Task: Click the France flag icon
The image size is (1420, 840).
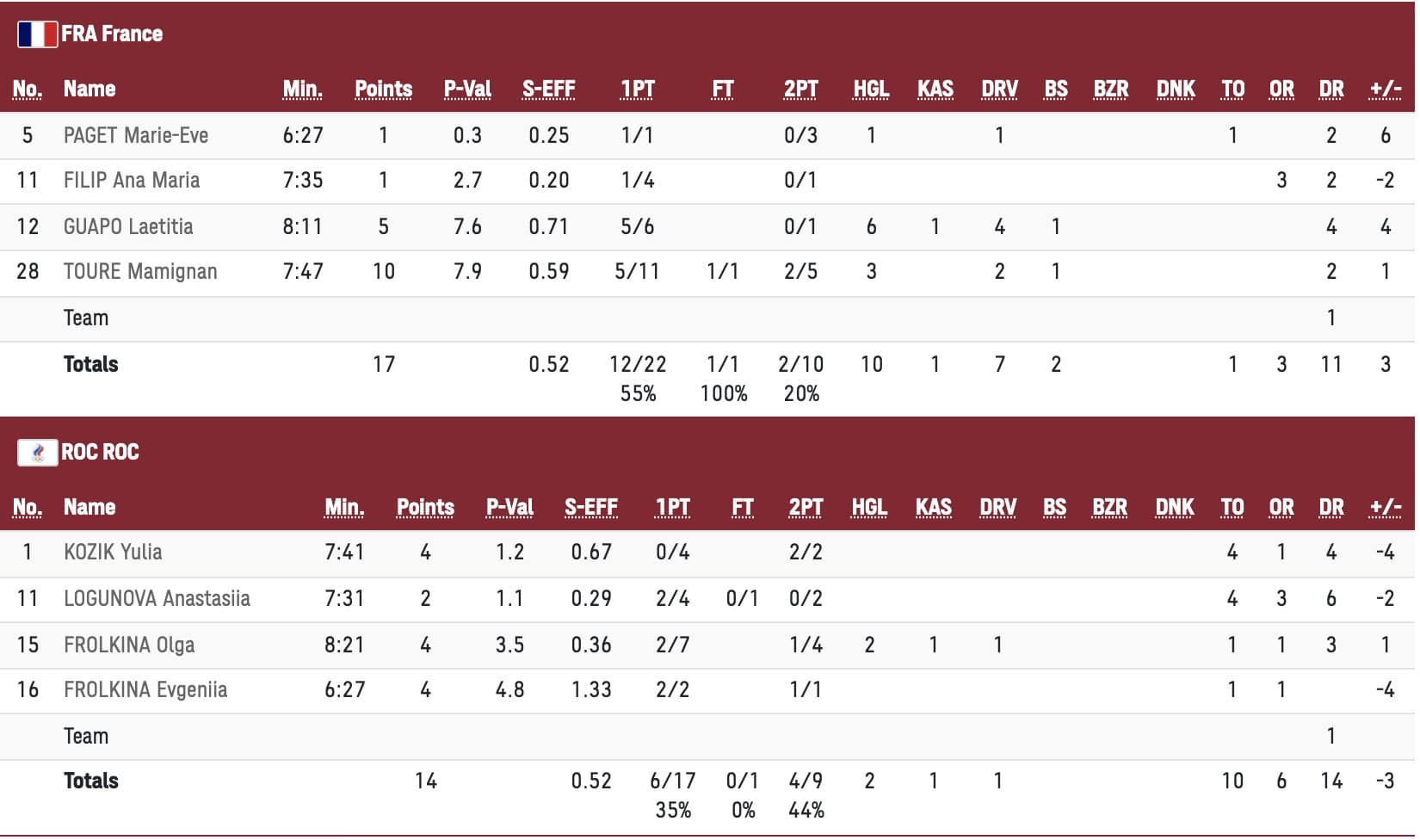Action: coord(37,34)
